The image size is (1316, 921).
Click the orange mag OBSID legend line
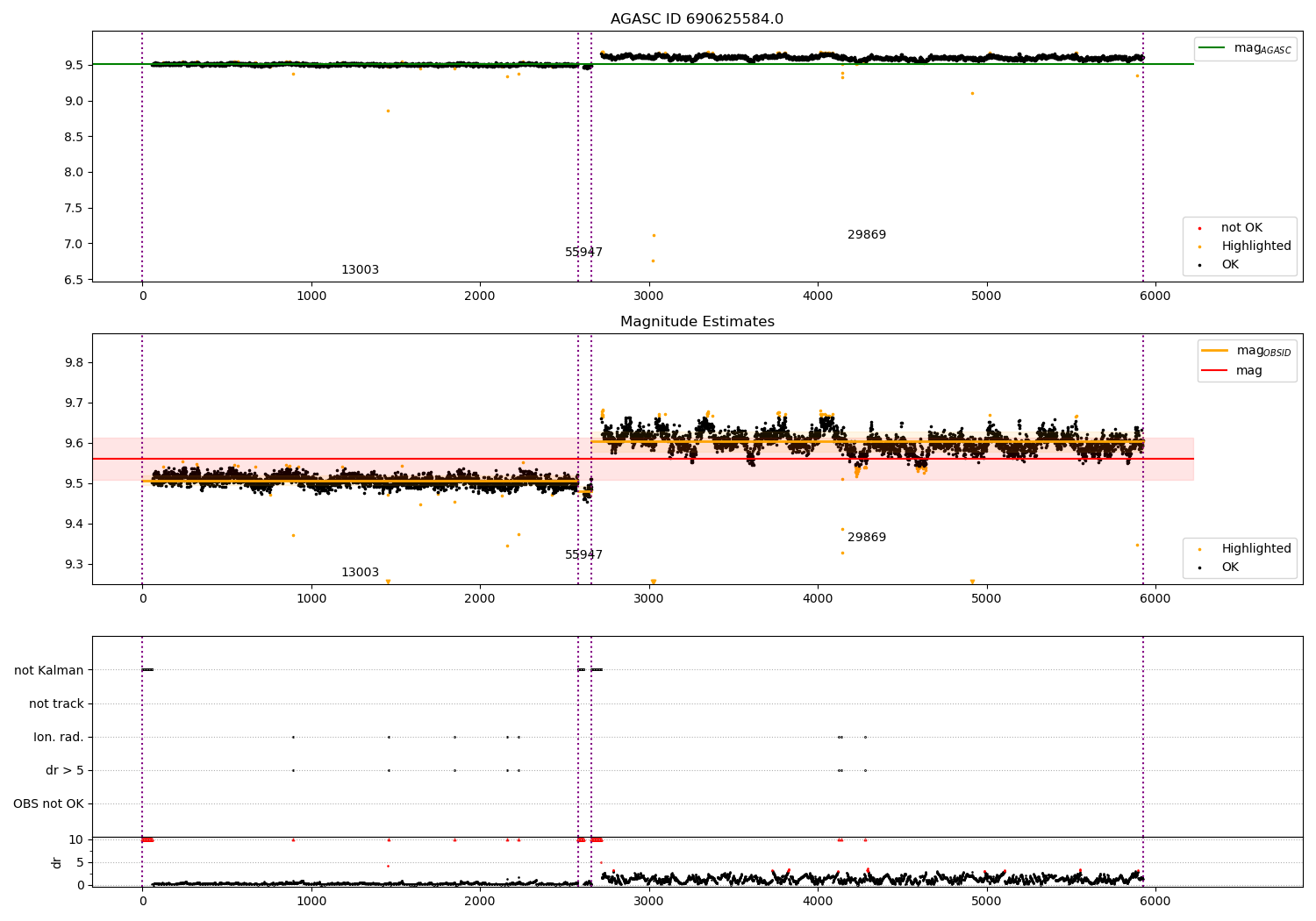[x=1214, y=351]
